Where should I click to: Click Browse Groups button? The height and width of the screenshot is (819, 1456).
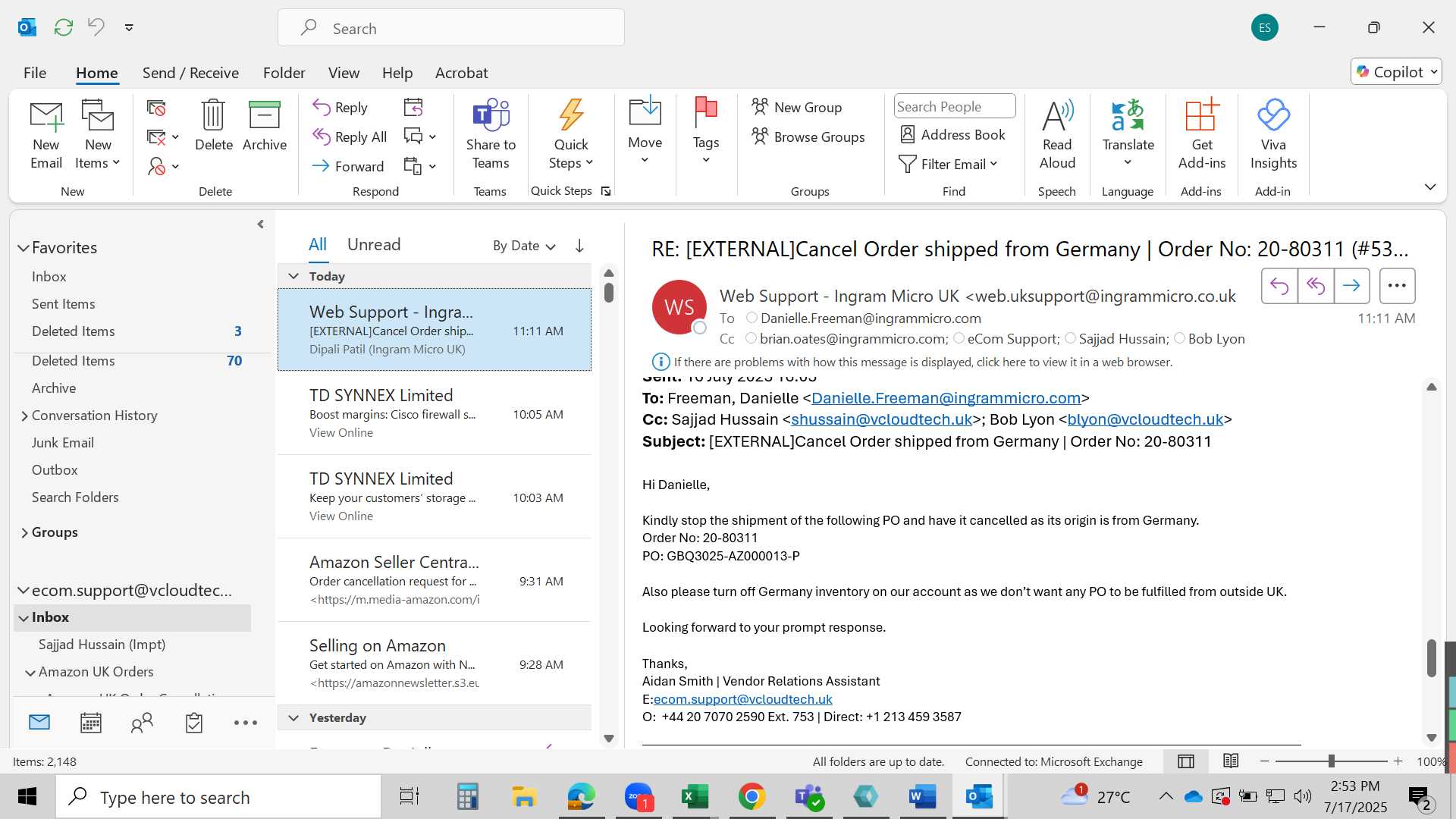click(x=808, y=136)
